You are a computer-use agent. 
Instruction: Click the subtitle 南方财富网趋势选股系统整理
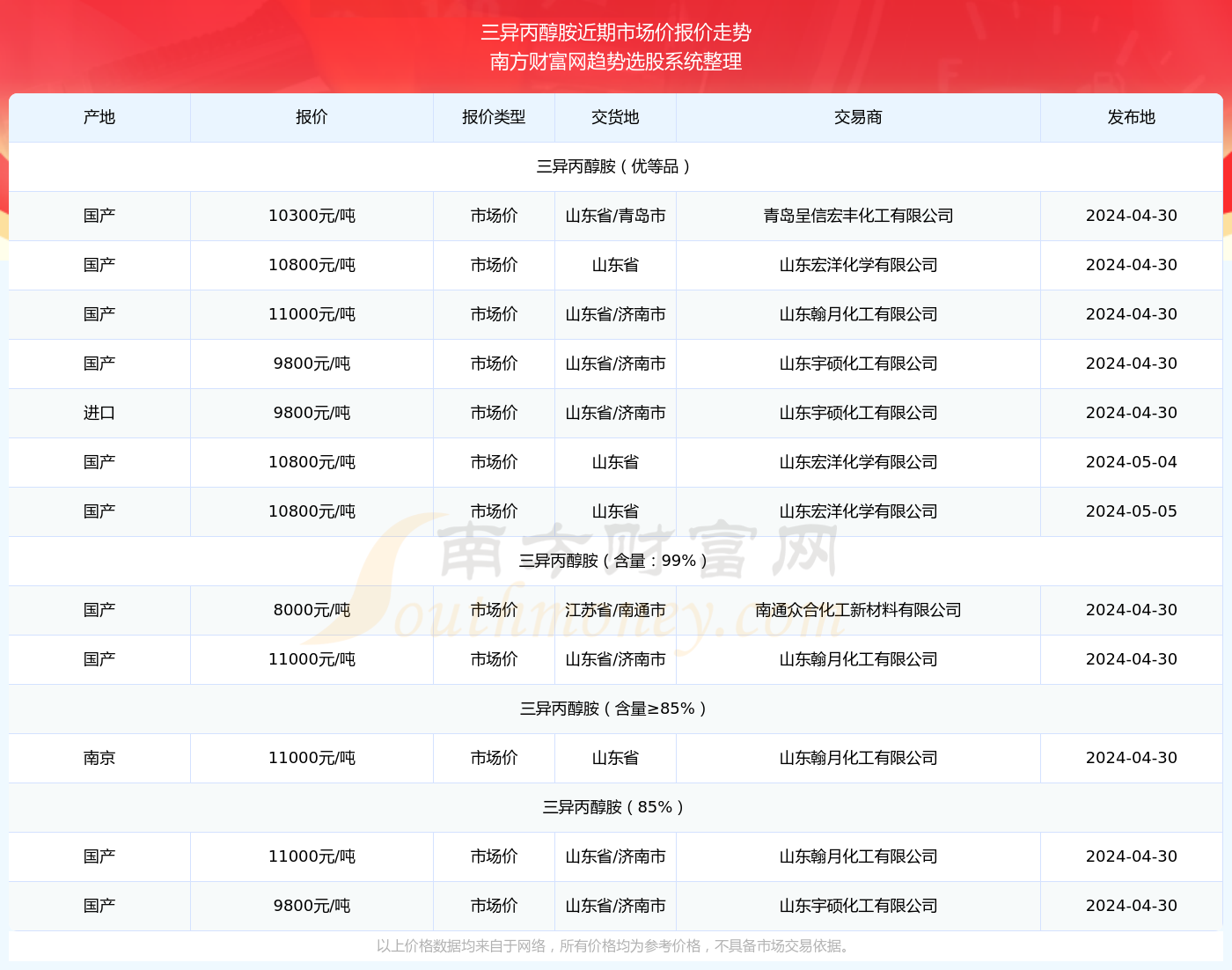[616, 62]
